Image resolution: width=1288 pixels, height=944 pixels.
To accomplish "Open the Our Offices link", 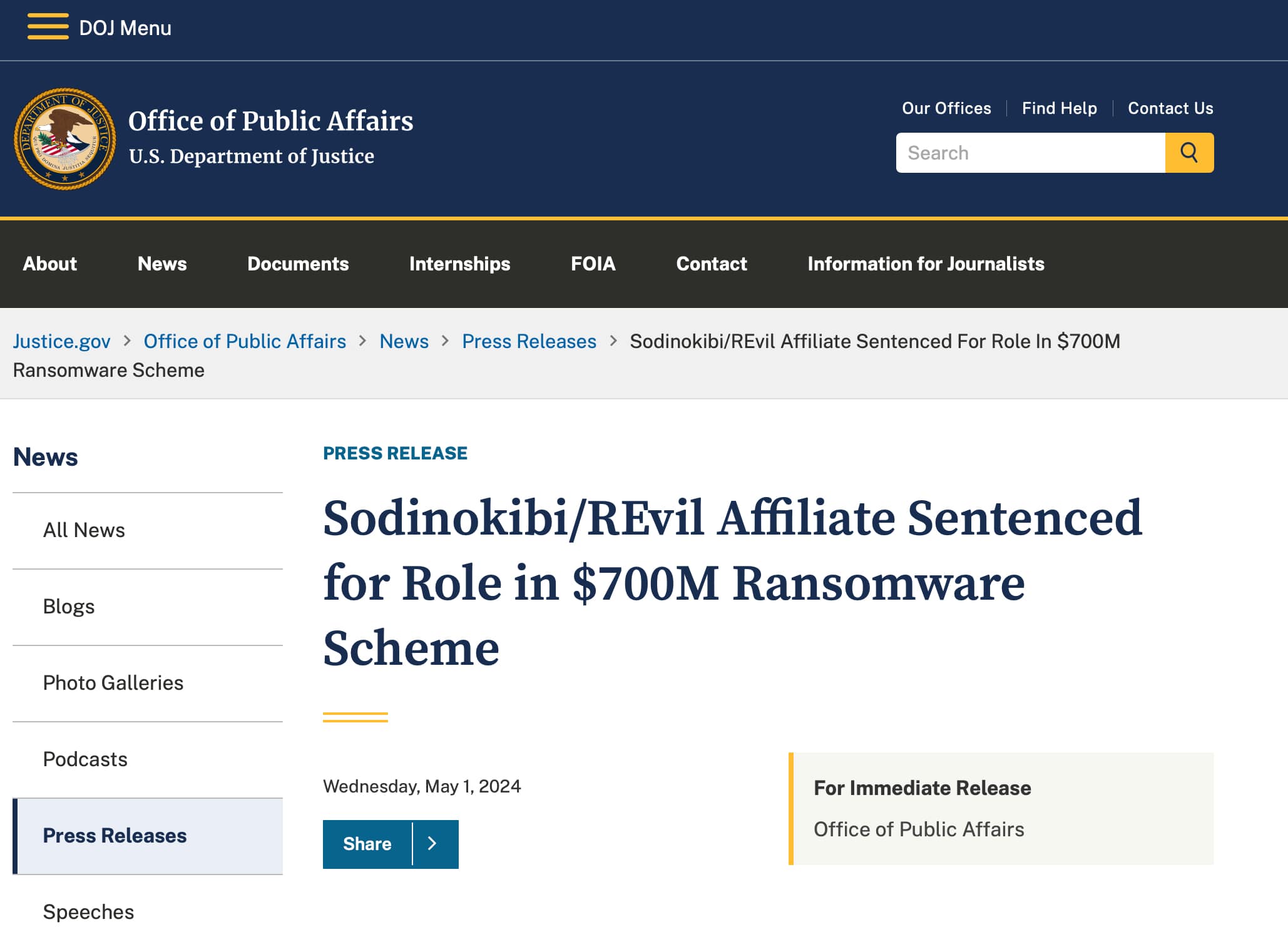I will click(946, 108).
